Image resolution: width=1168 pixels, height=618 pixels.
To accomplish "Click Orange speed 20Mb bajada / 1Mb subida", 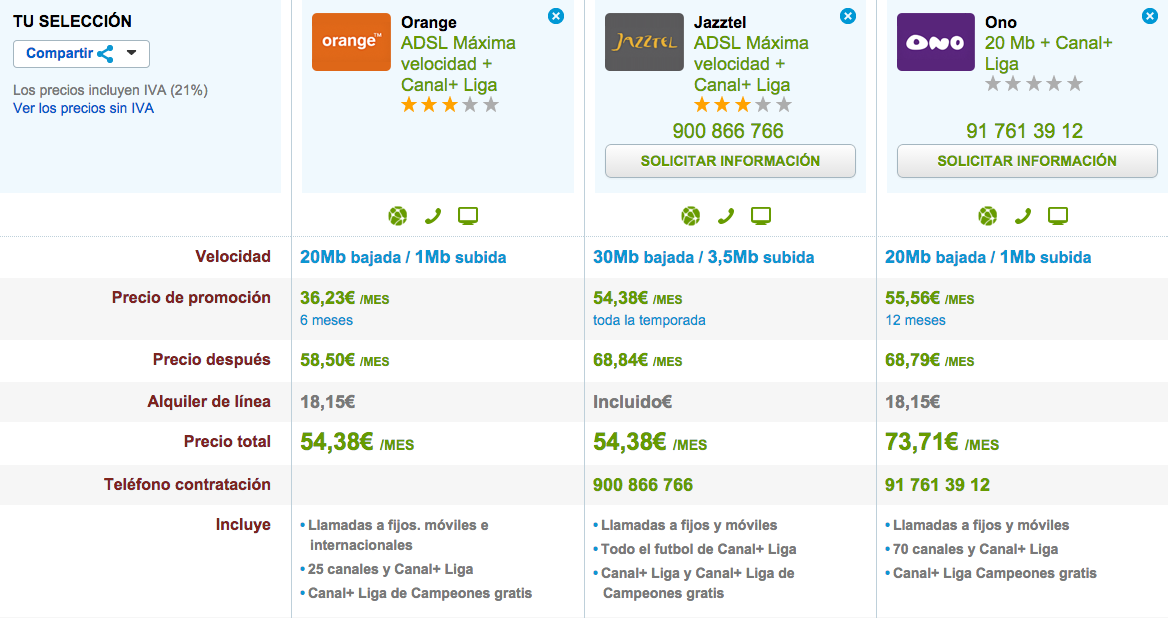I will coord(403,258).
